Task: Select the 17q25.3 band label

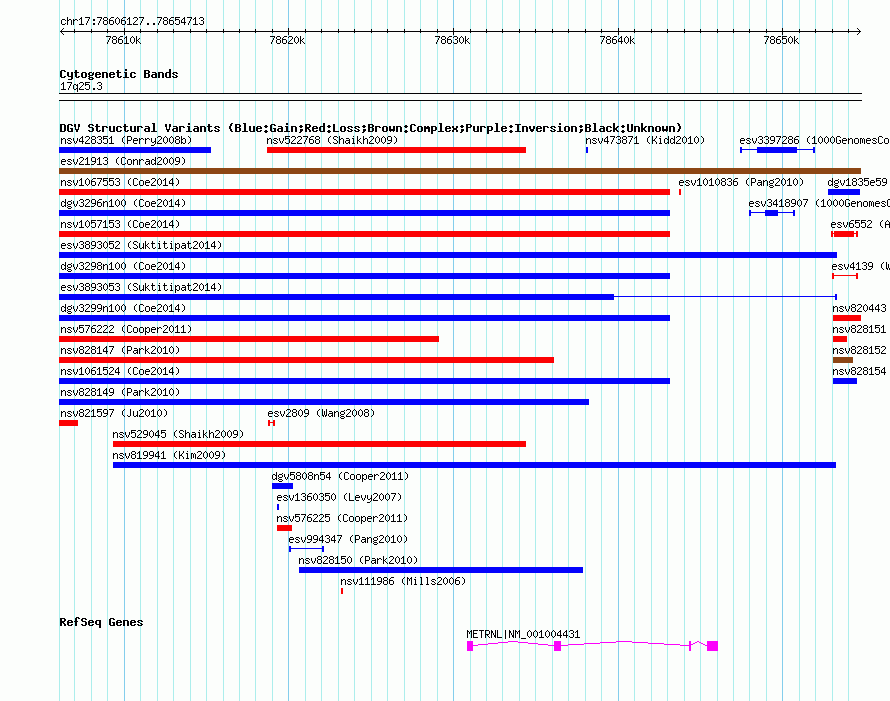Action: [x=81, y=86]
